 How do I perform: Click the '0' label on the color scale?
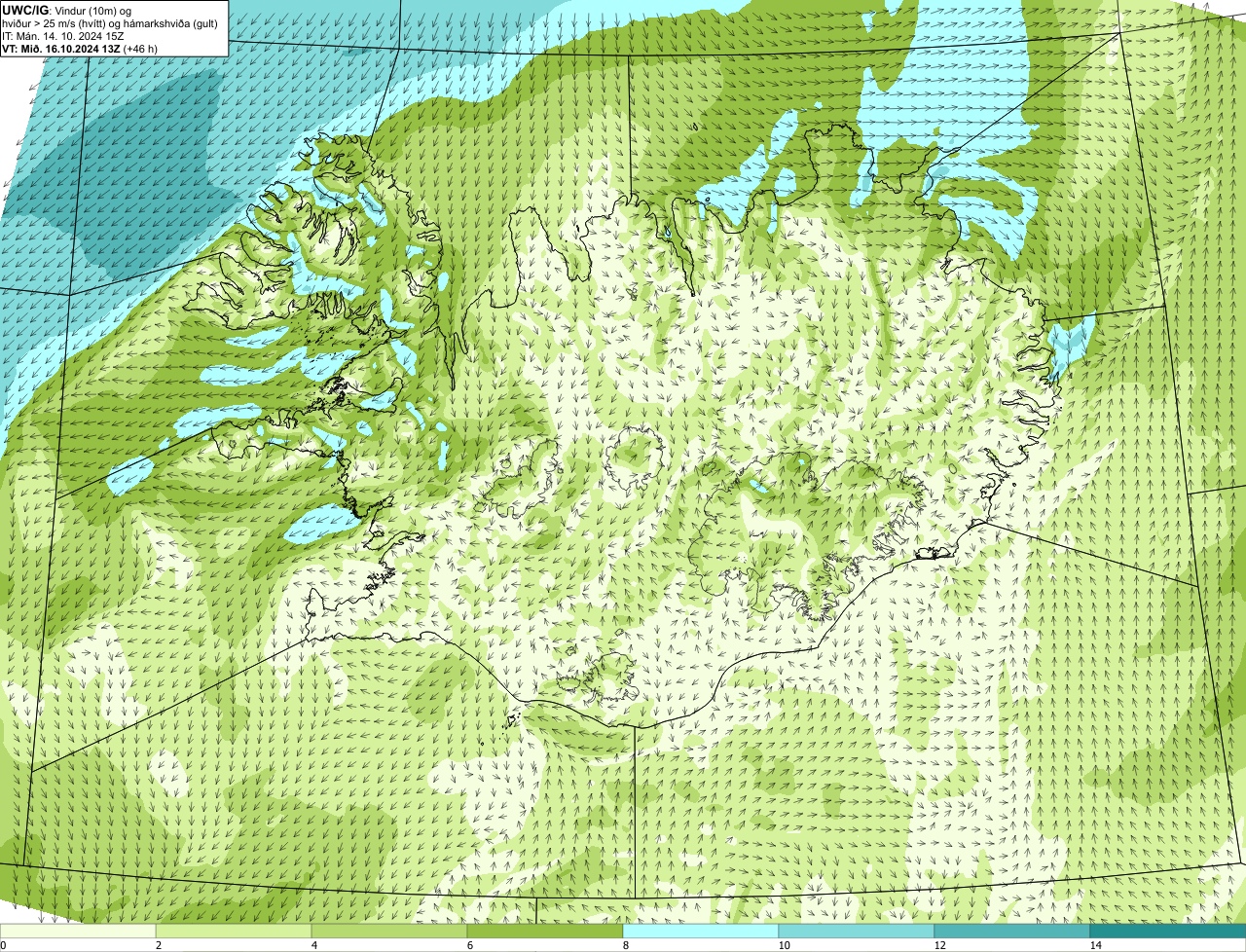[3, 945]
